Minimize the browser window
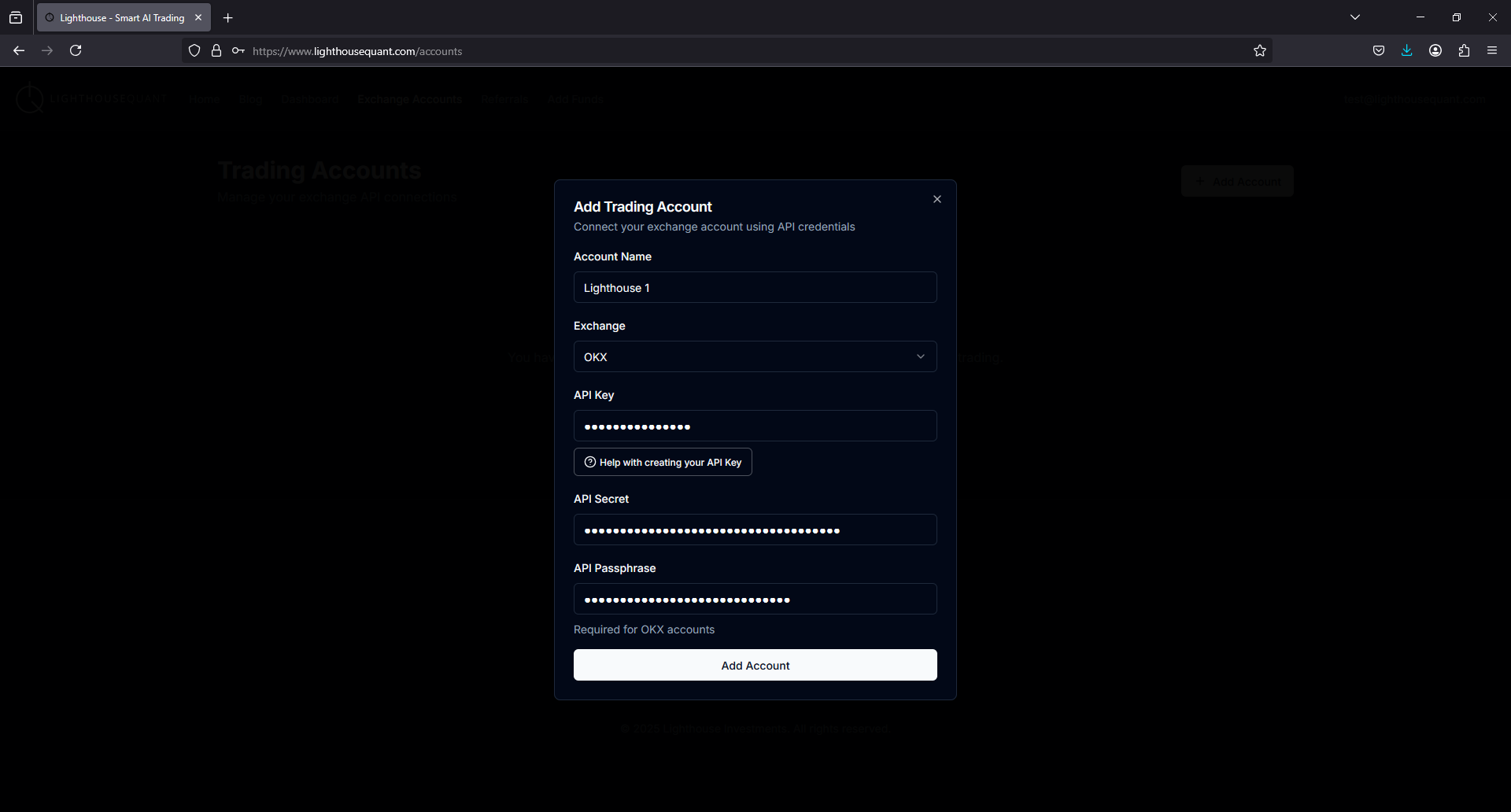Viewport: 1511px width, 812px height. pos(1420,17)
